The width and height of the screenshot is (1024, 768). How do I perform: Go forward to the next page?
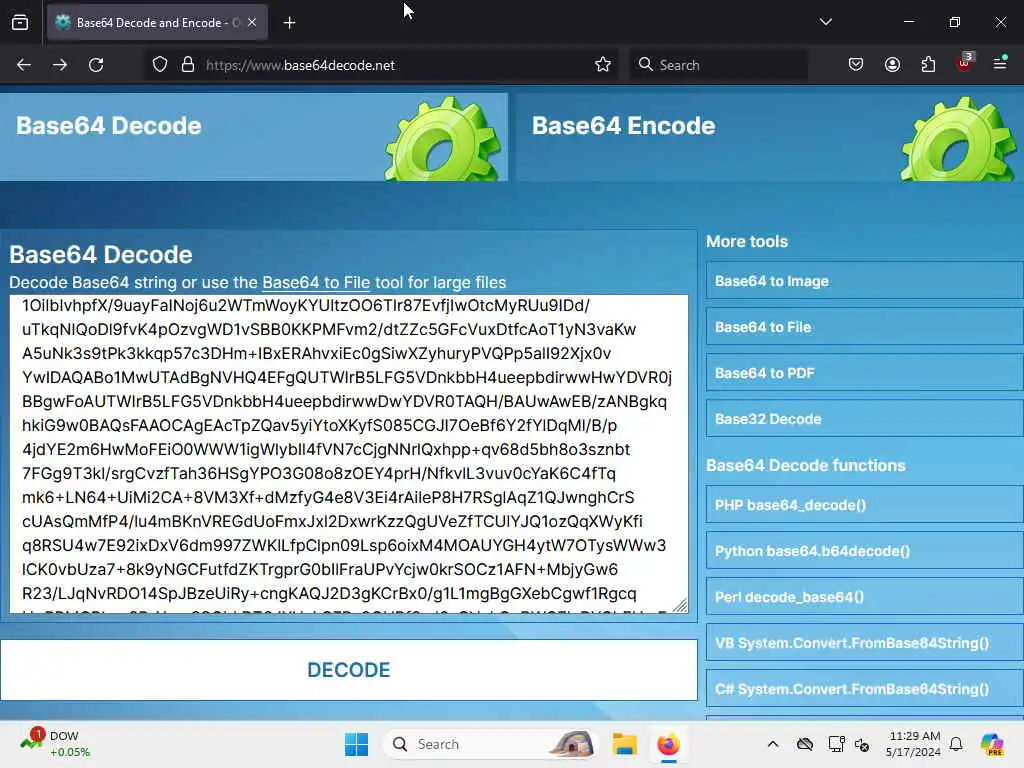[x=59, y=65]
